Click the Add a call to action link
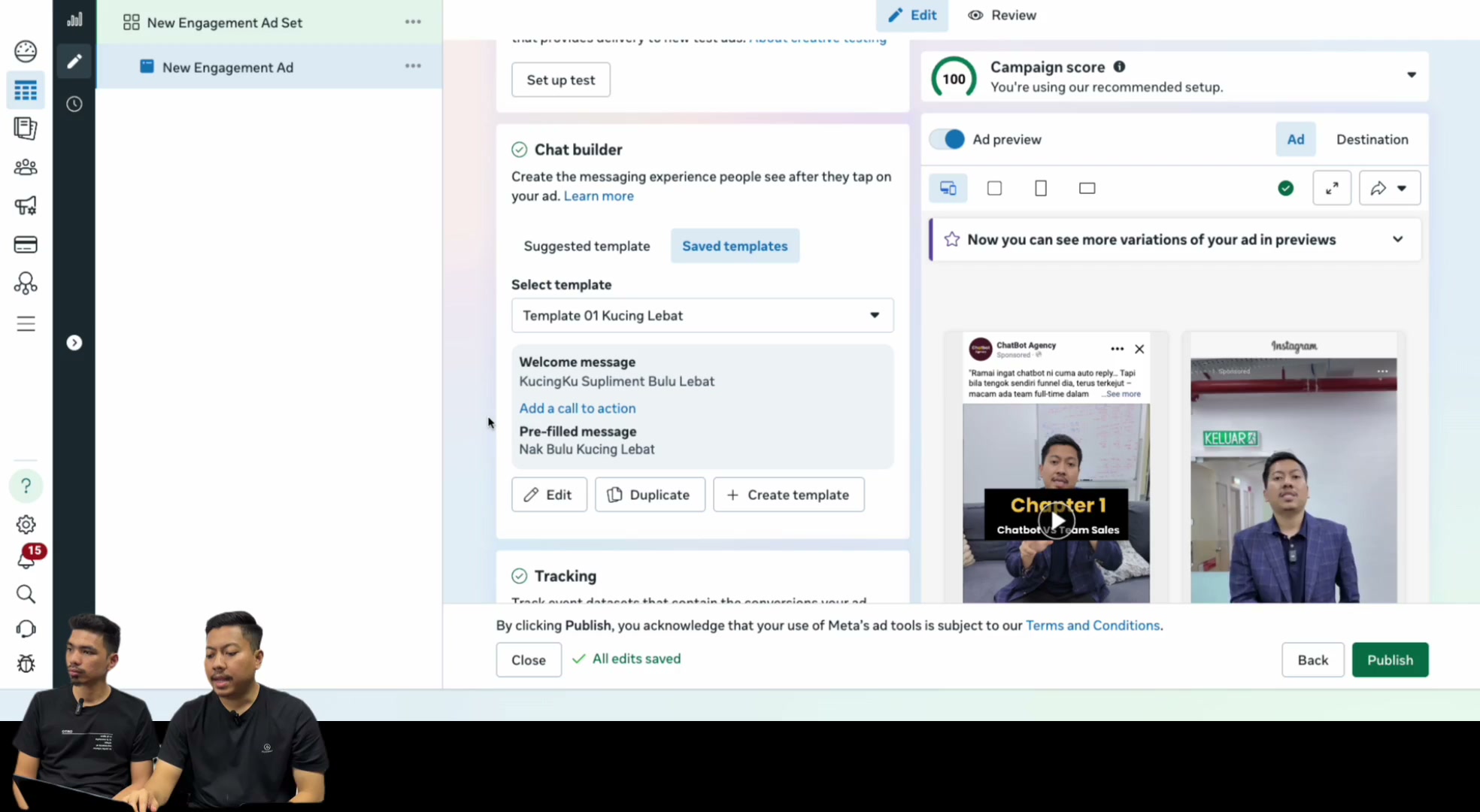This screenshot has width=1480, height=812. (578, 408)
